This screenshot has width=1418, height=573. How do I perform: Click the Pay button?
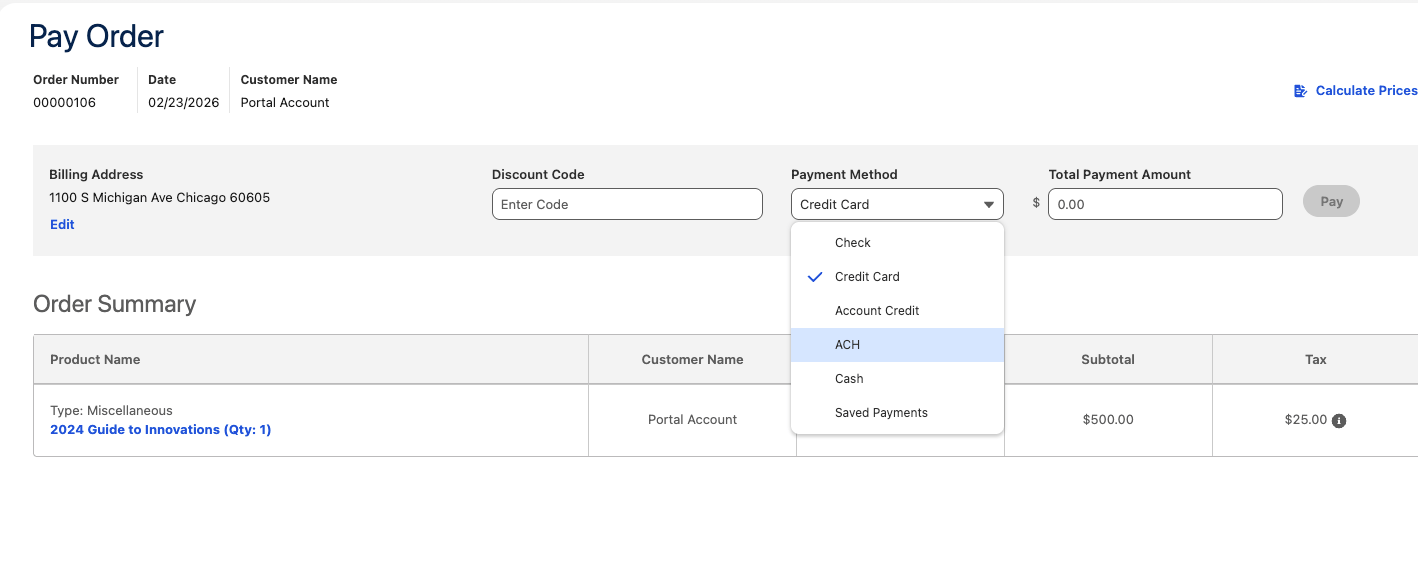pyautogui.click(x=1331, y=202)
